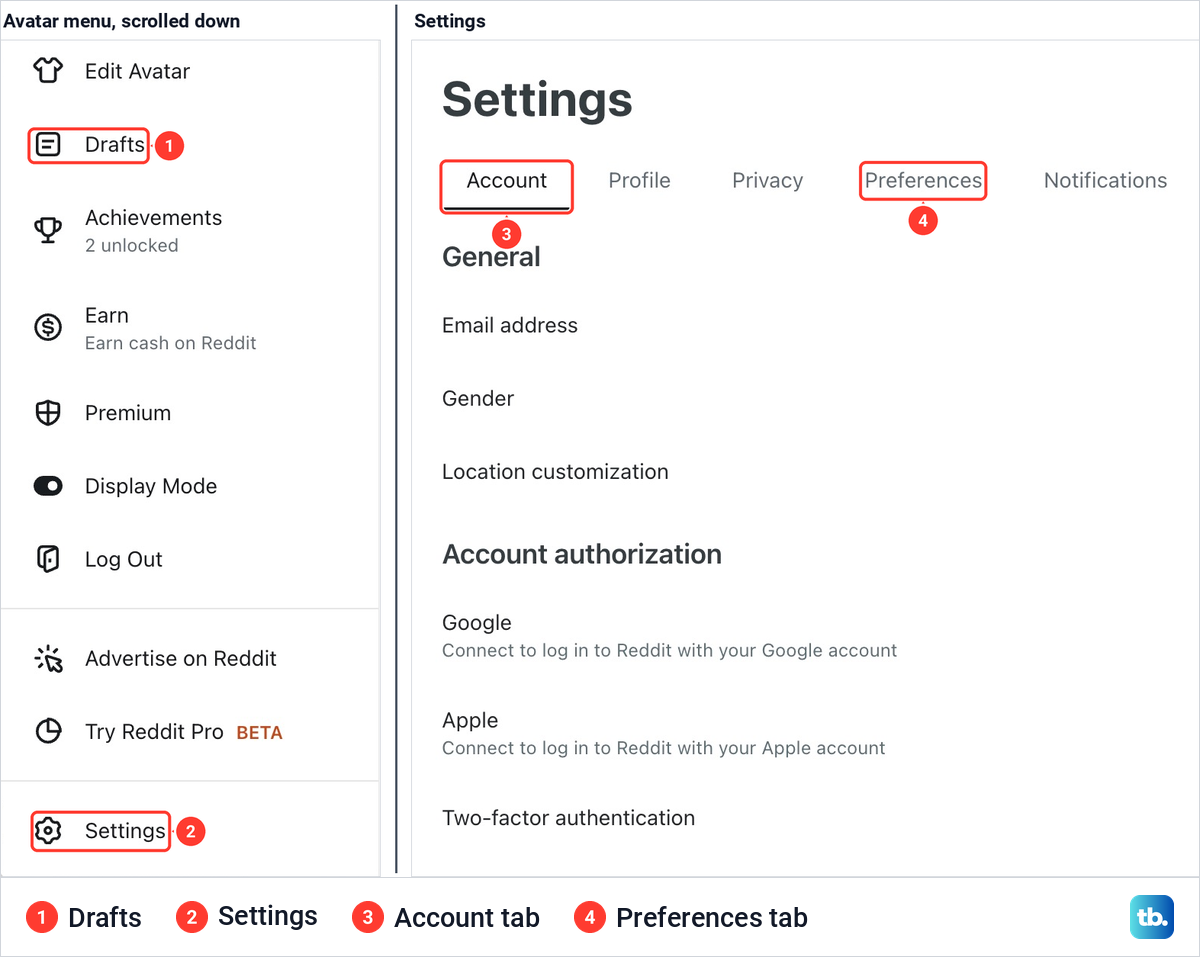Click the Settings gear icon
This screenshot has height=957, width=1200.
click(x=48, y=831)
